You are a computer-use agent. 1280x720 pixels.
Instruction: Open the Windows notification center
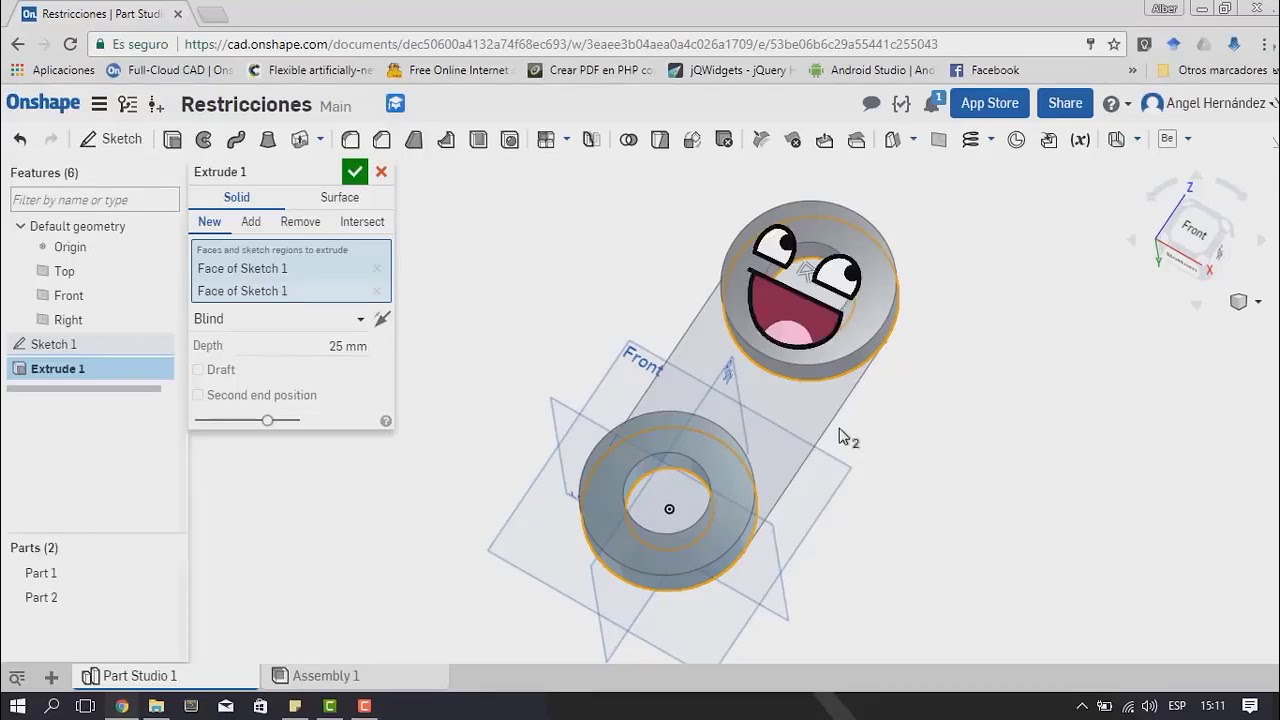(1249, 706)
